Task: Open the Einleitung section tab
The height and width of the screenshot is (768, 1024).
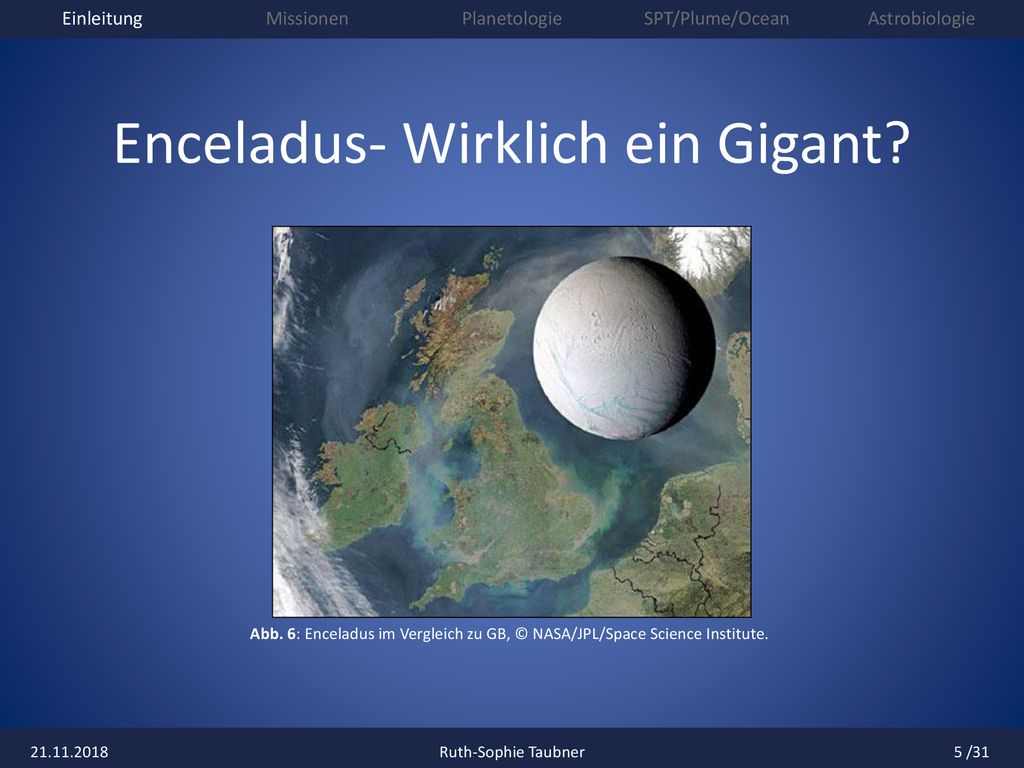Action: pyautogui.click(x=102, y=19)
